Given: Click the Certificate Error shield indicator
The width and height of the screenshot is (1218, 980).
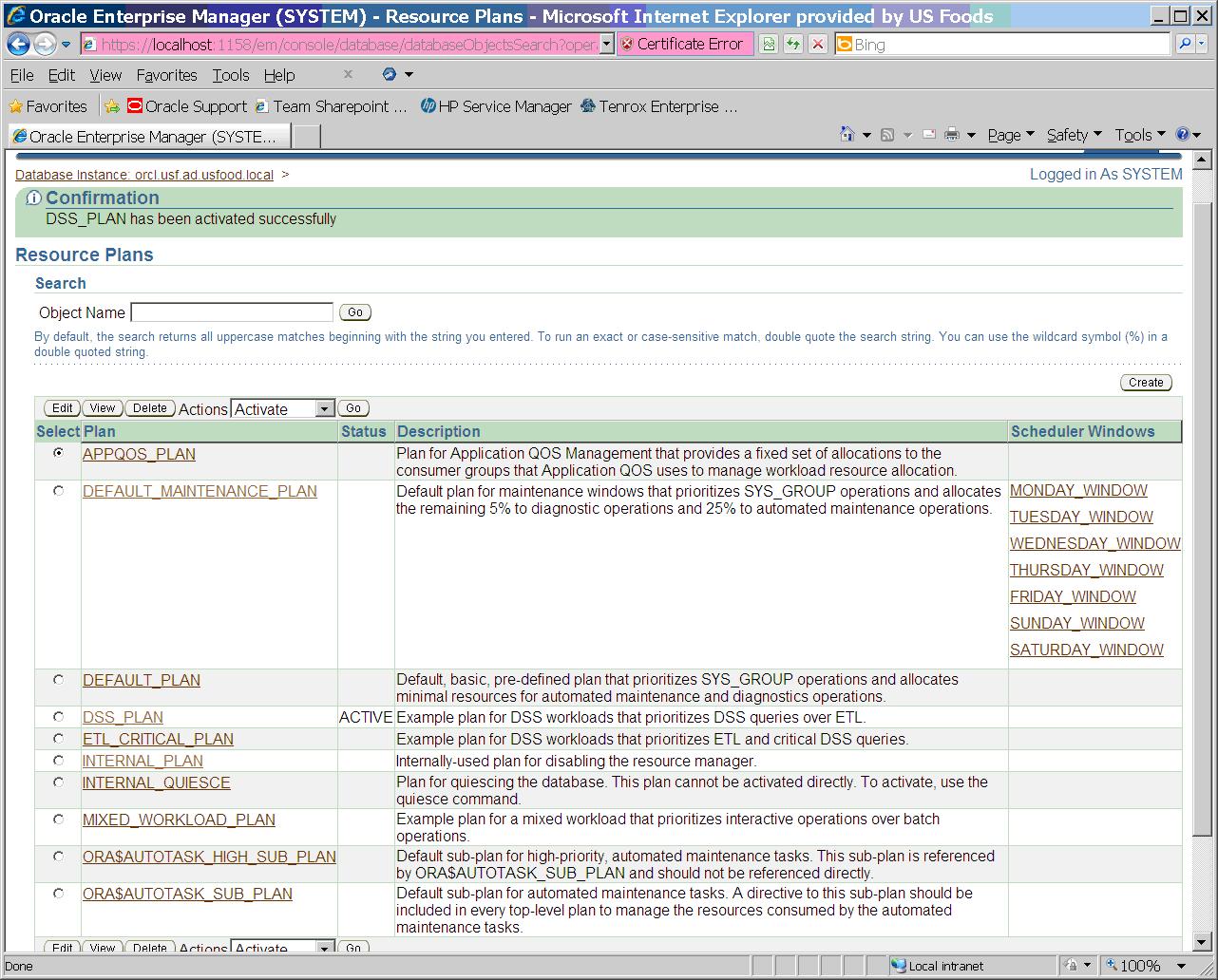Looking at the screenshot, I should tap(685, 44).
